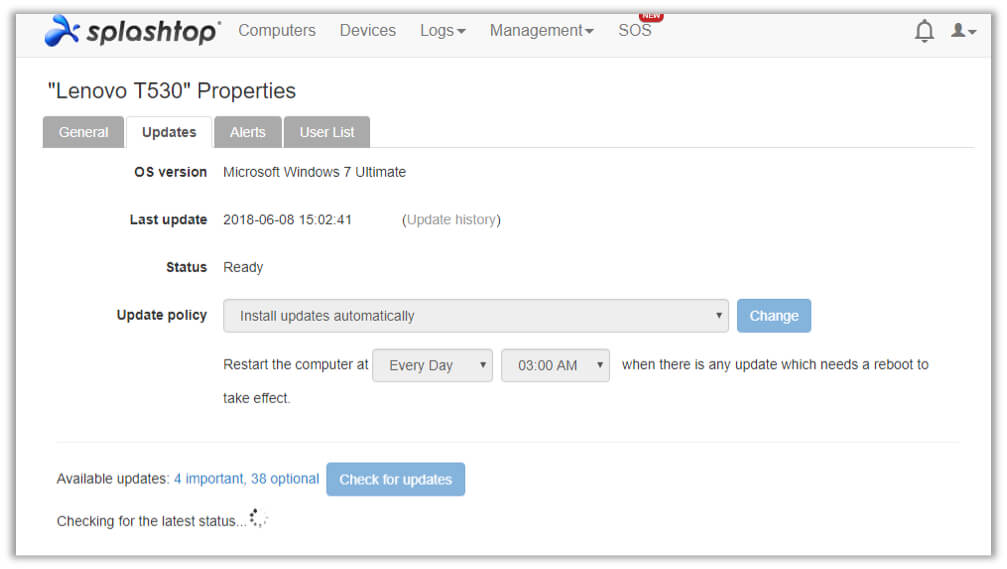Screen dimensions: 1007x569
Task: Switch to the General tab
Action: click(x=83, y=132)
